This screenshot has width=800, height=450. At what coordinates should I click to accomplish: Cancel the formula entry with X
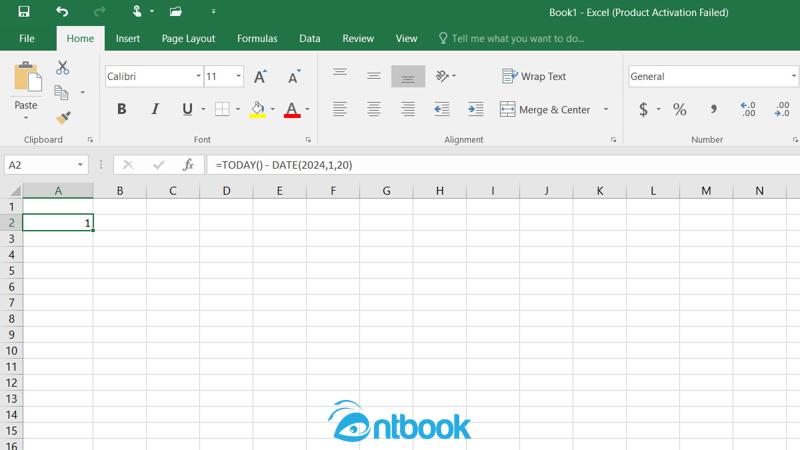(128, 165)
